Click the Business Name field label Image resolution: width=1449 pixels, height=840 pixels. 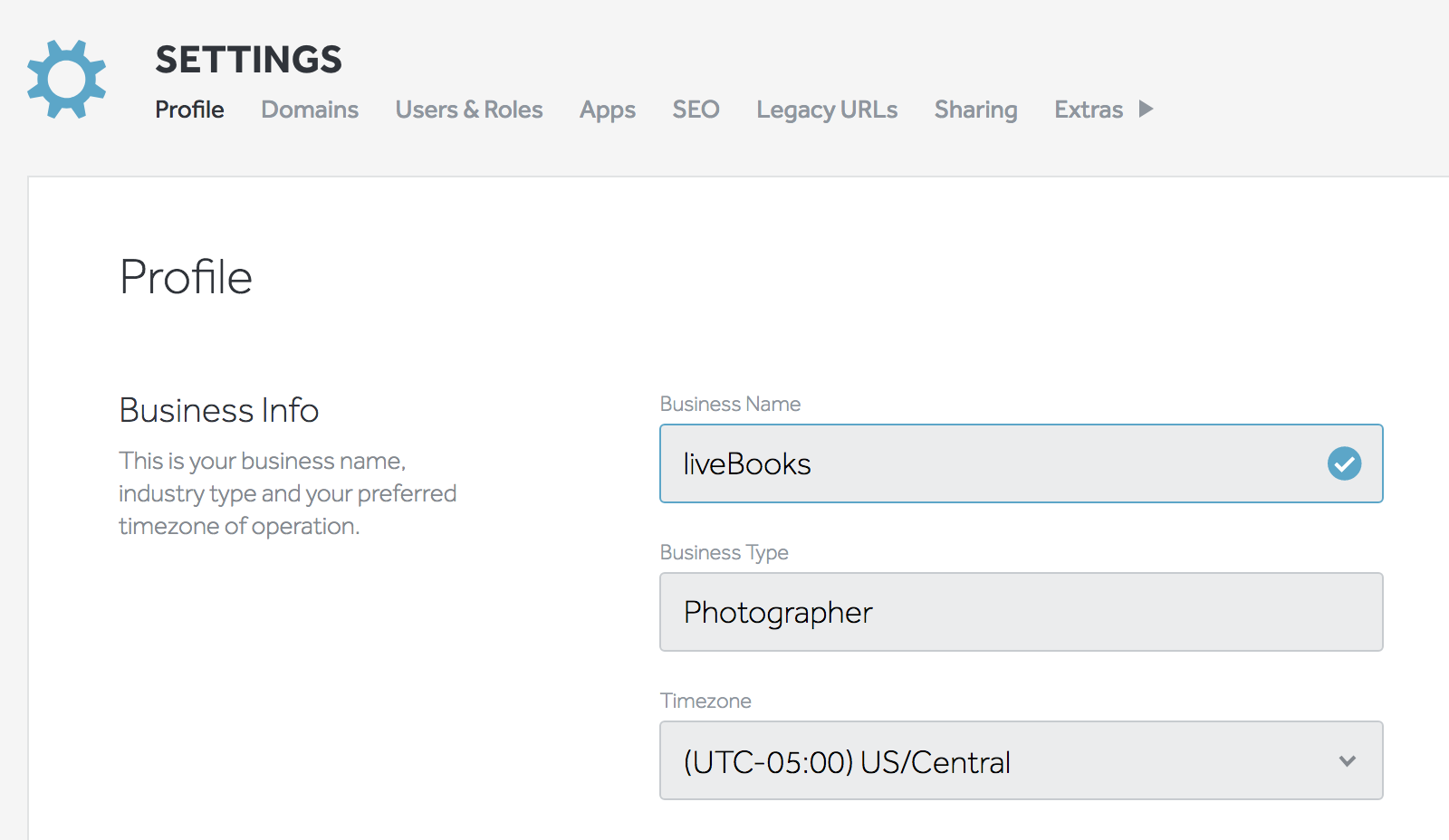730,404
